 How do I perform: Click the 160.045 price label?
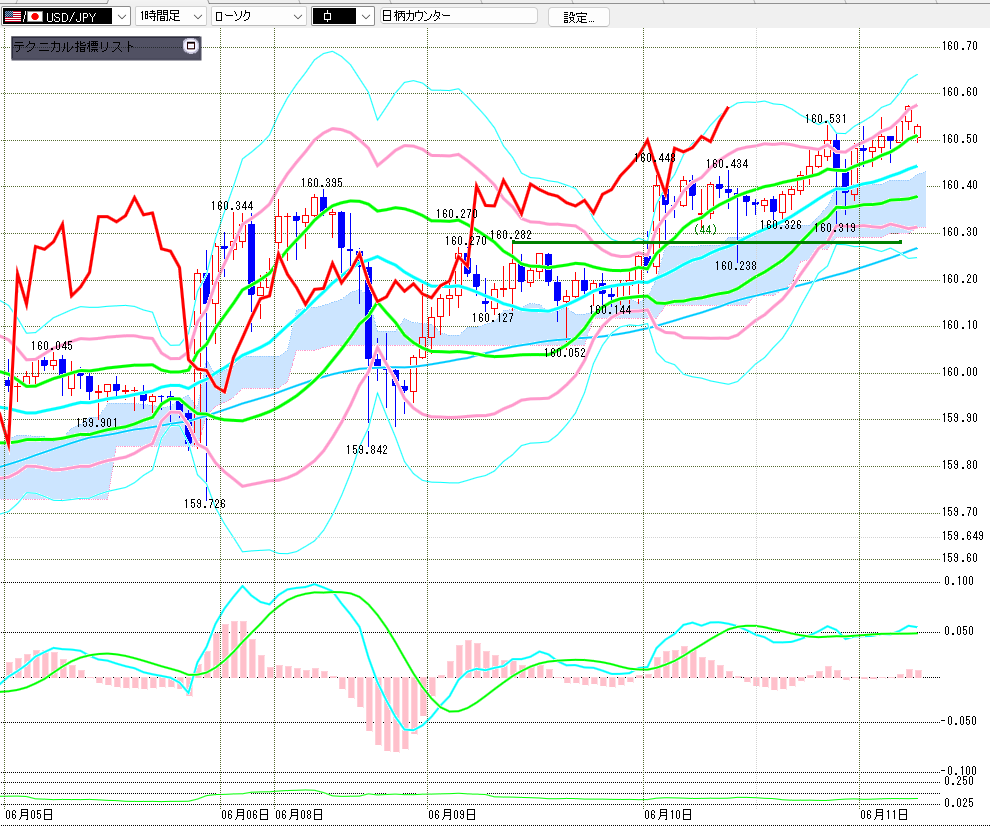click(52, 346)
